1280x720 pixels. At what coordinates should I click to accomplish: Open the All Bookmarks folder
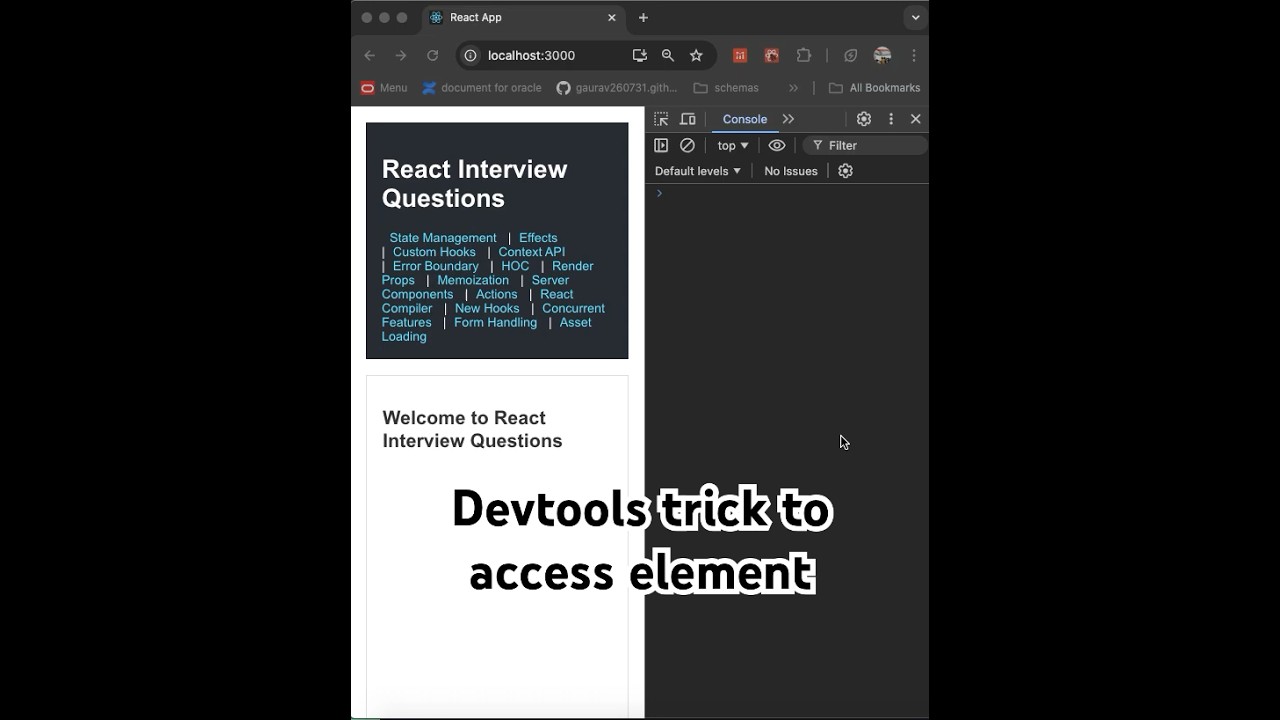[875, 88]
